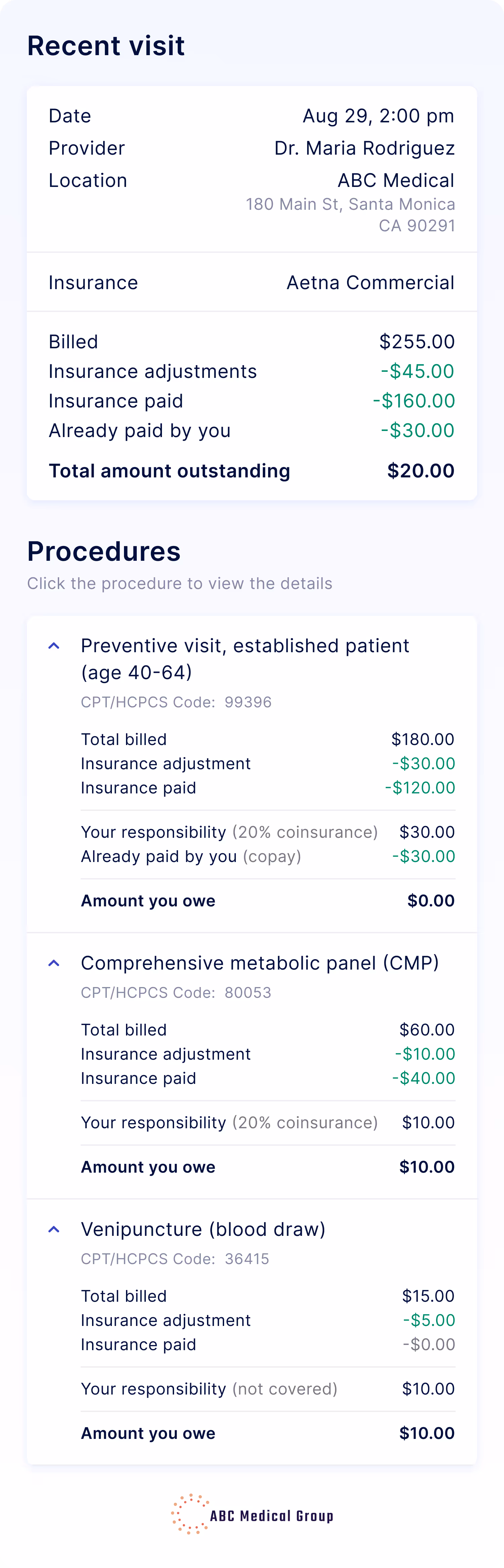
Task: Click the $255.00 billed amount
Action: (416, 342)
